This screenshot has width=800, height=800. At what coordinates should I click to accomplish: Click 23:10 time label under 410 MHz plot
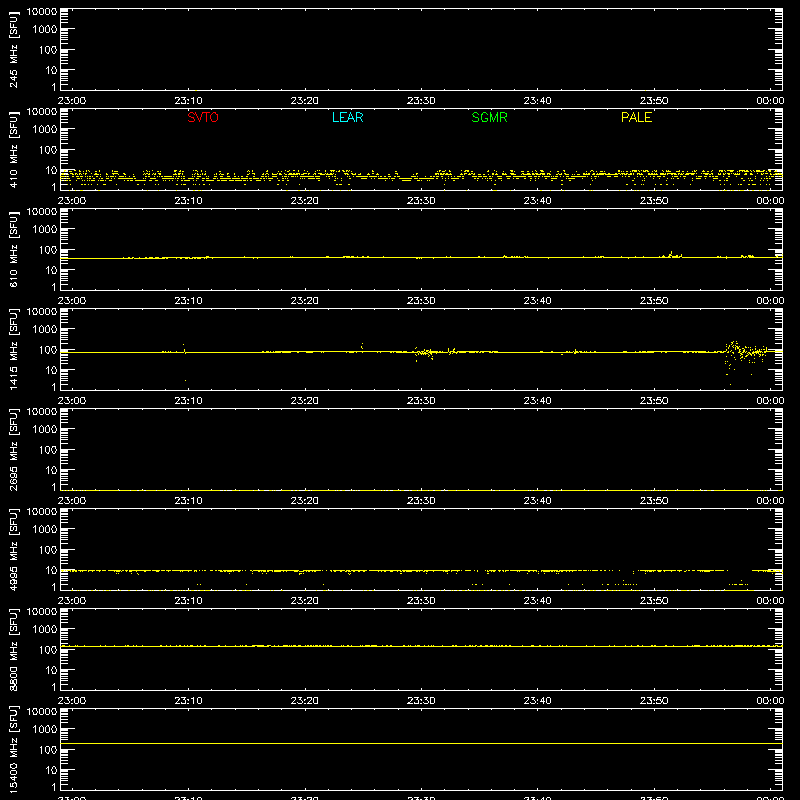tap(188, 201)
